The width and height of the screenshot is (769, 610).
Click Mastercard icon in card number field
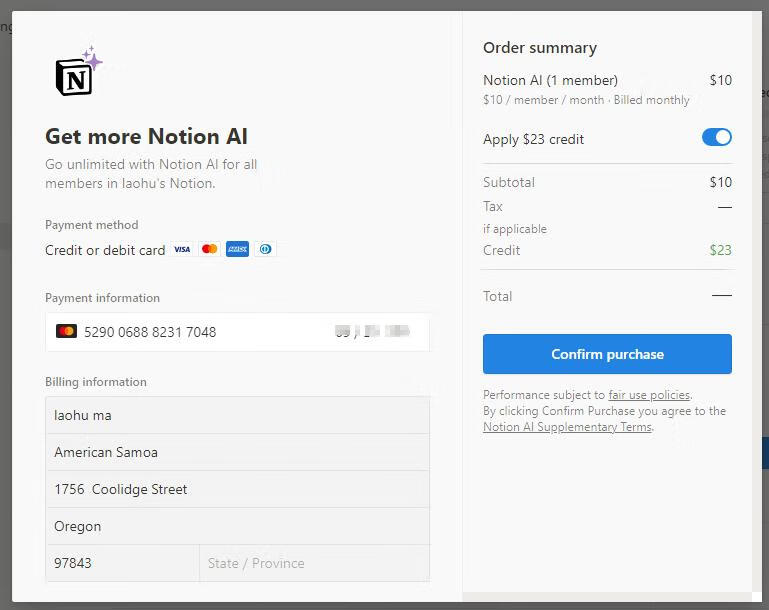[x=66, y=331]
